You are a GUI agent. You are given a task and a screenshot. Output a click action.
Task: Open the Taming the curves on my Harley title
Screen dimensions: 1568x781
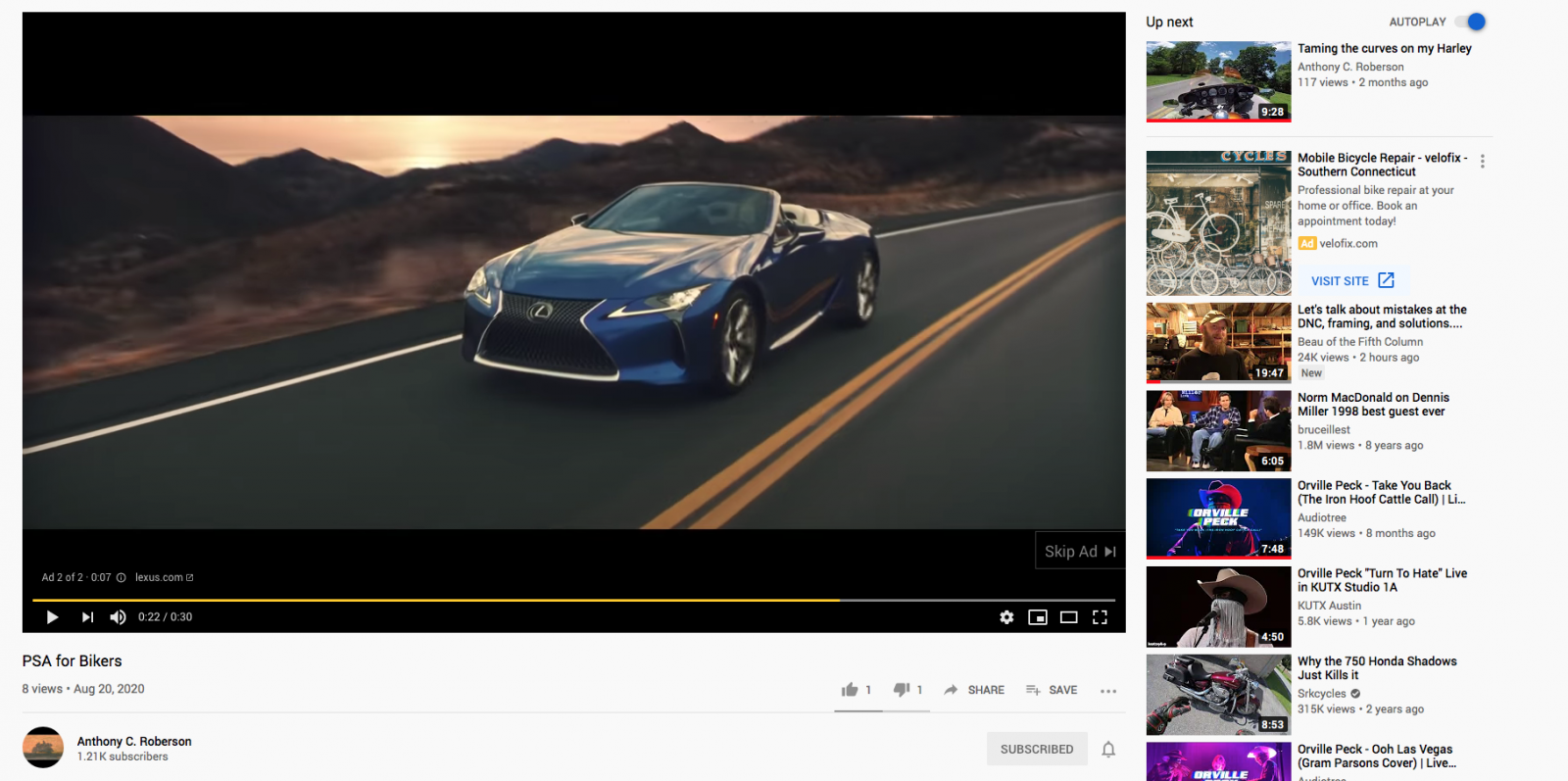point(1385,48)
